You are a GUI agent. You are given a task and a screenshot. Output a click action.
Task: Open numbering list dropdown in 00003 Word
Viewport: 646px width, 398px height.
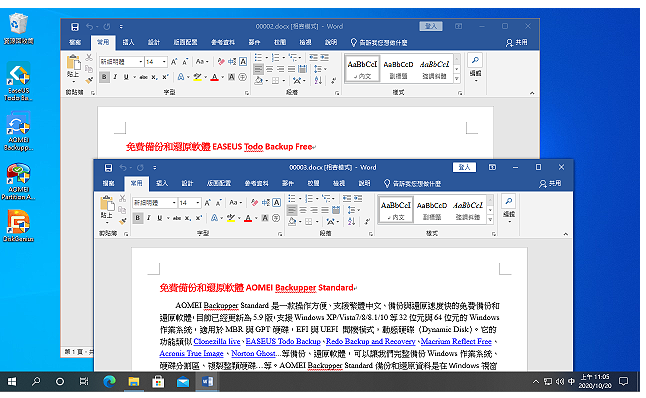(x=318, y=199)
